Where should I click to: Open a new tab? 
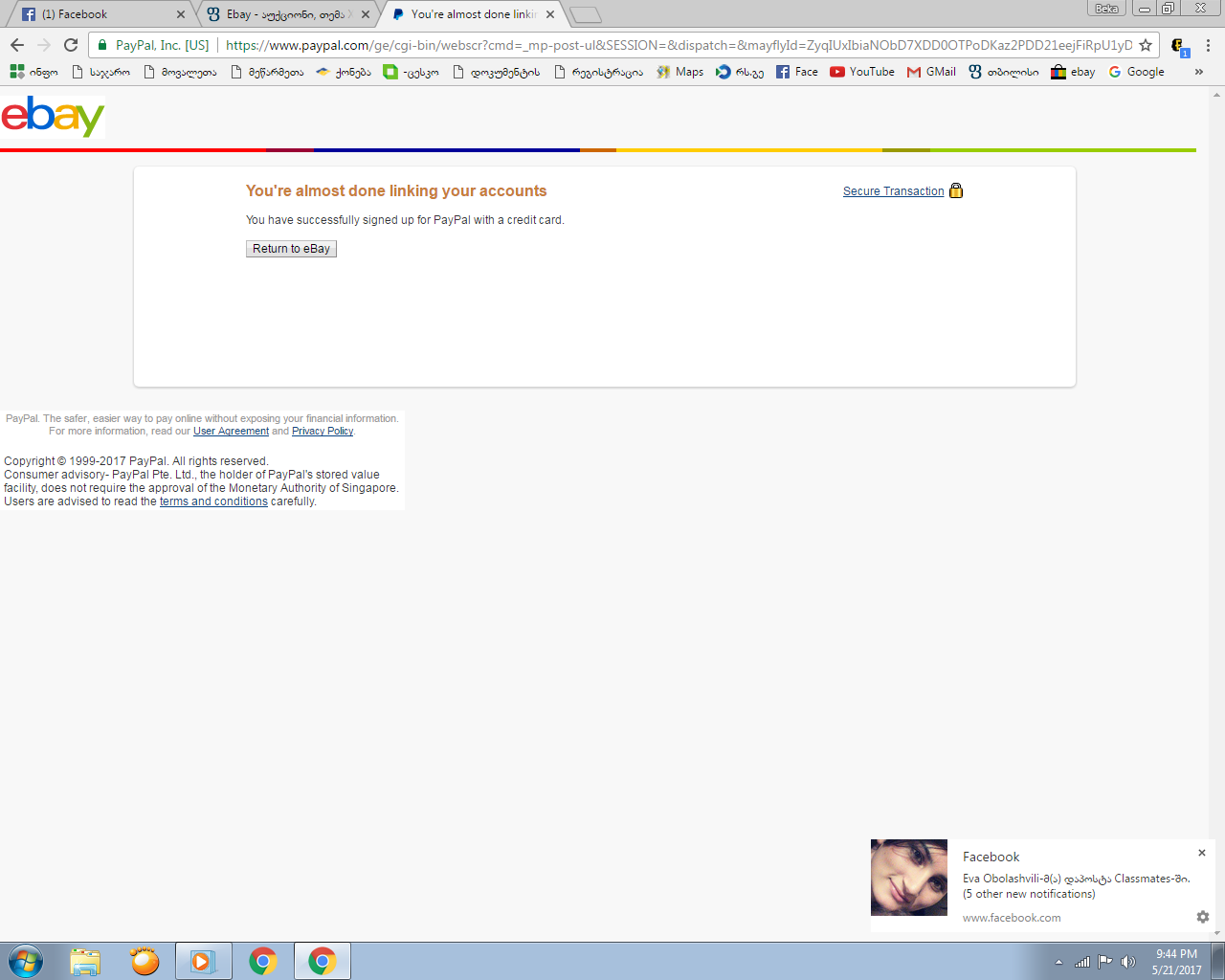click(x=585, y=14)
